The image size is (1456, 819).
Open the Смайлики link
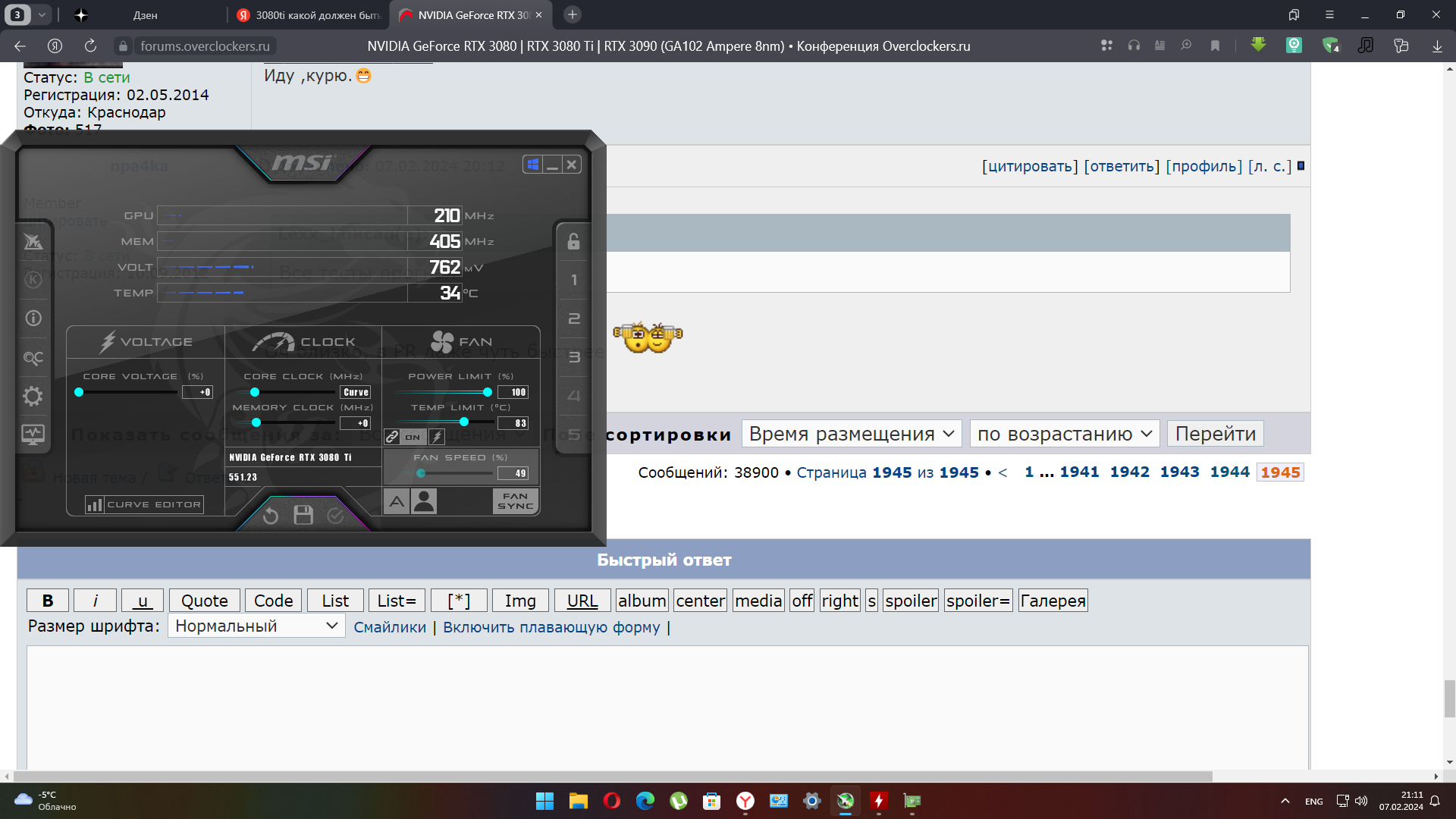390,627
